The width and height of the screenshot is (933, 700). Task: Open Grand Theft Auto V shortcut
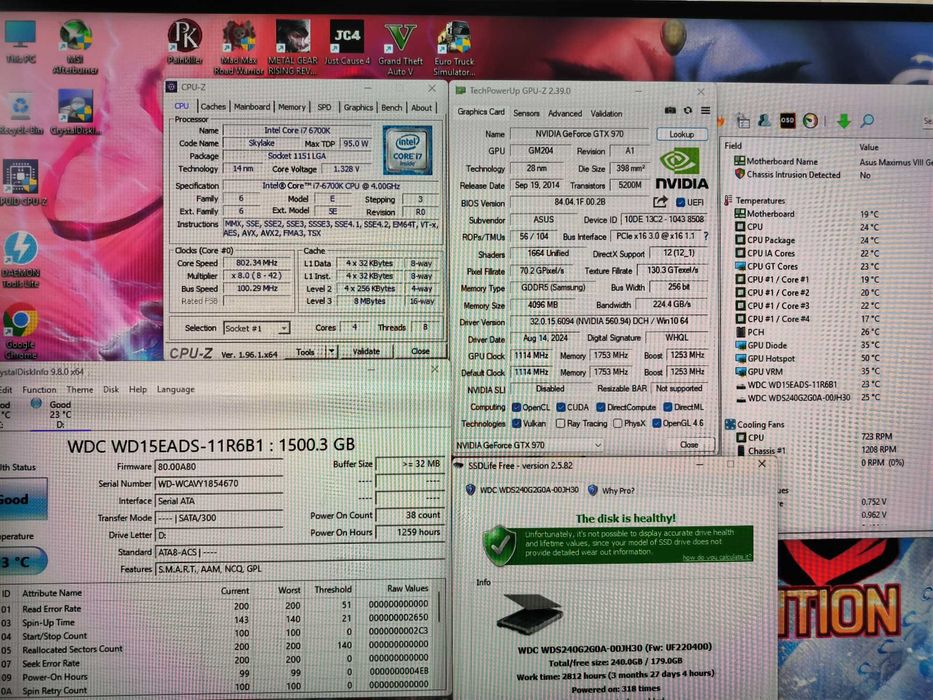(x=400, y=49)
